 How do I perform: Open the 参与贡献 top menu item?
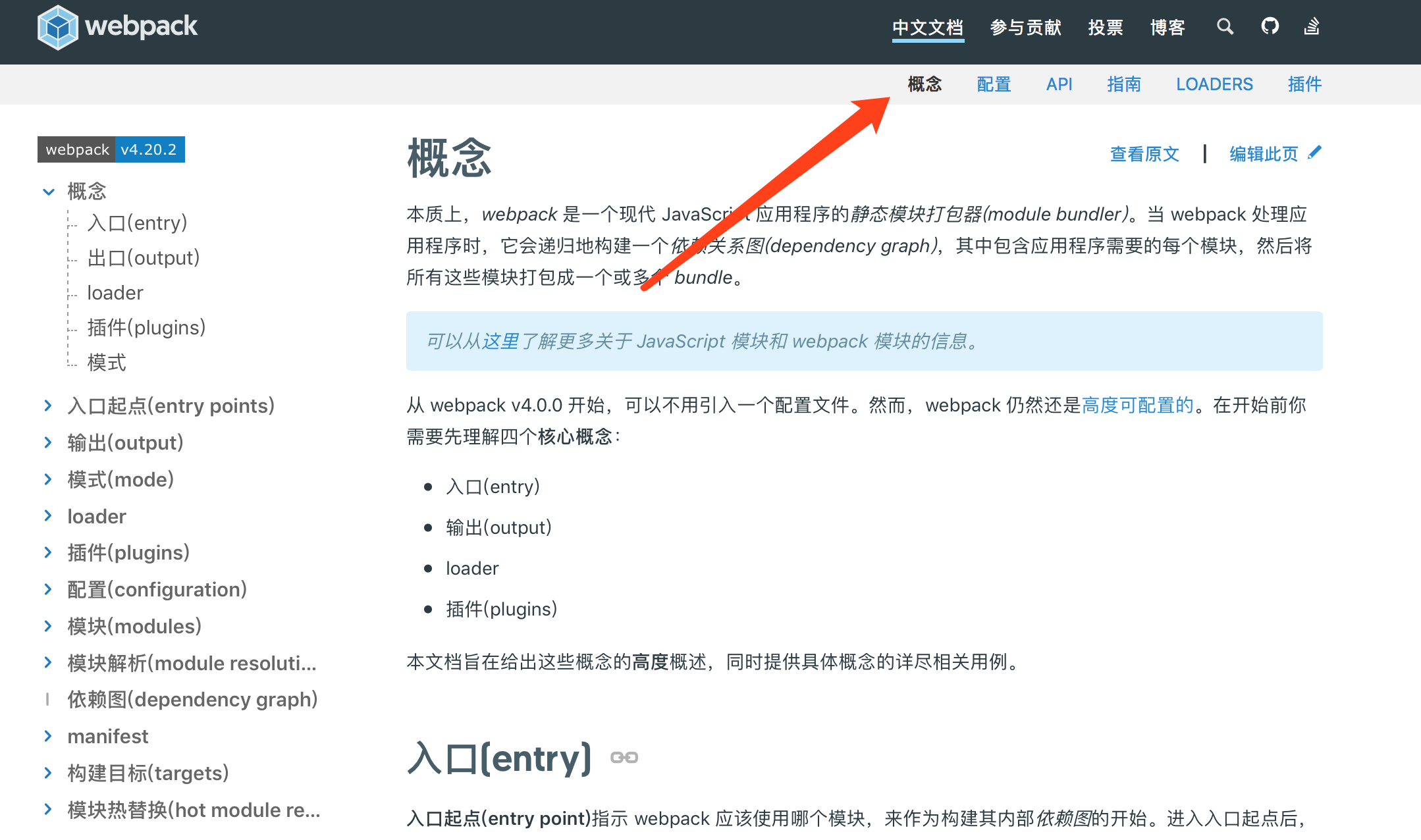tap(1025, 28)
